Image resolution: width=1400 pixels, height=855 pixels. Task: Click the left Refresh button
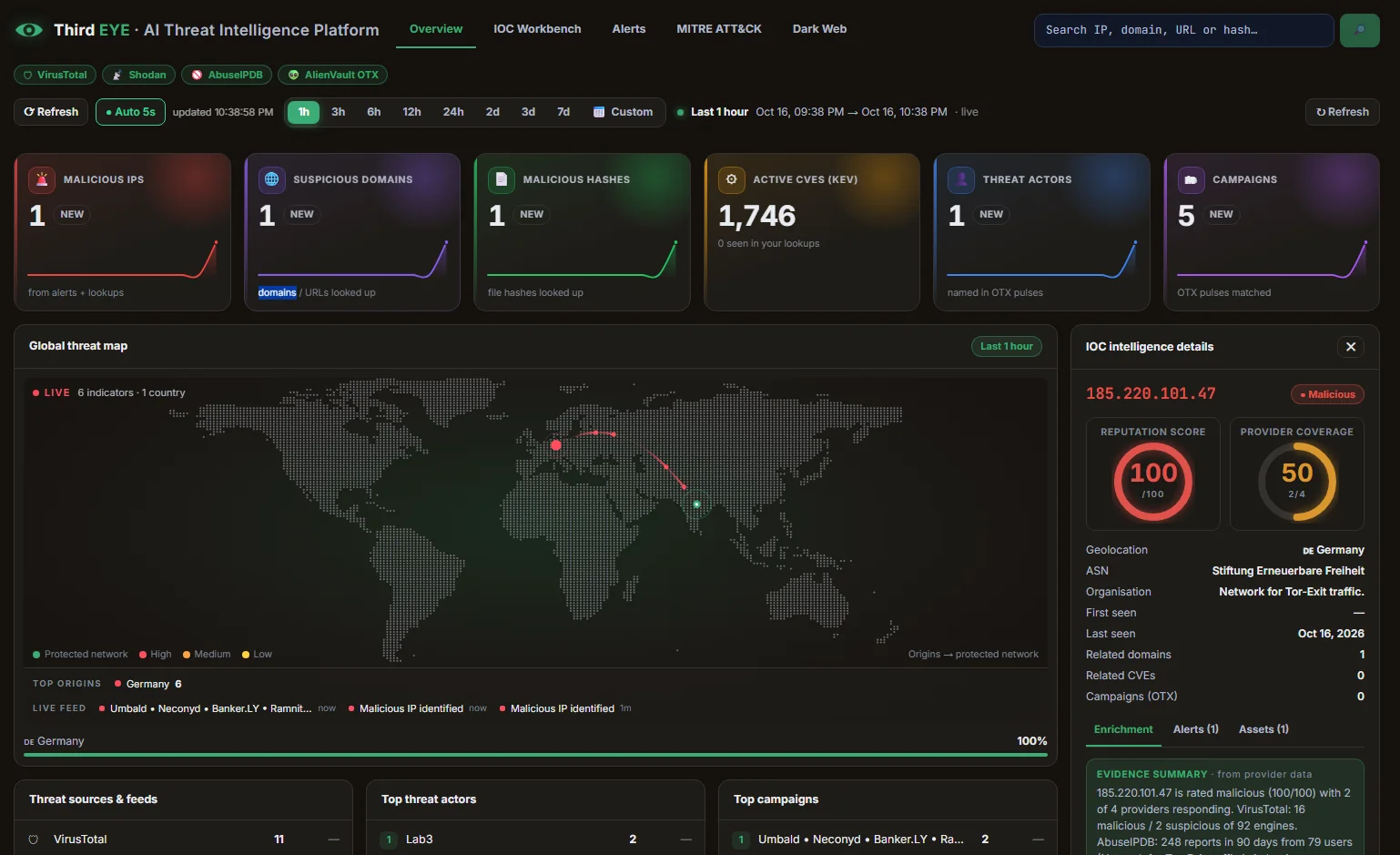(51, 112)
